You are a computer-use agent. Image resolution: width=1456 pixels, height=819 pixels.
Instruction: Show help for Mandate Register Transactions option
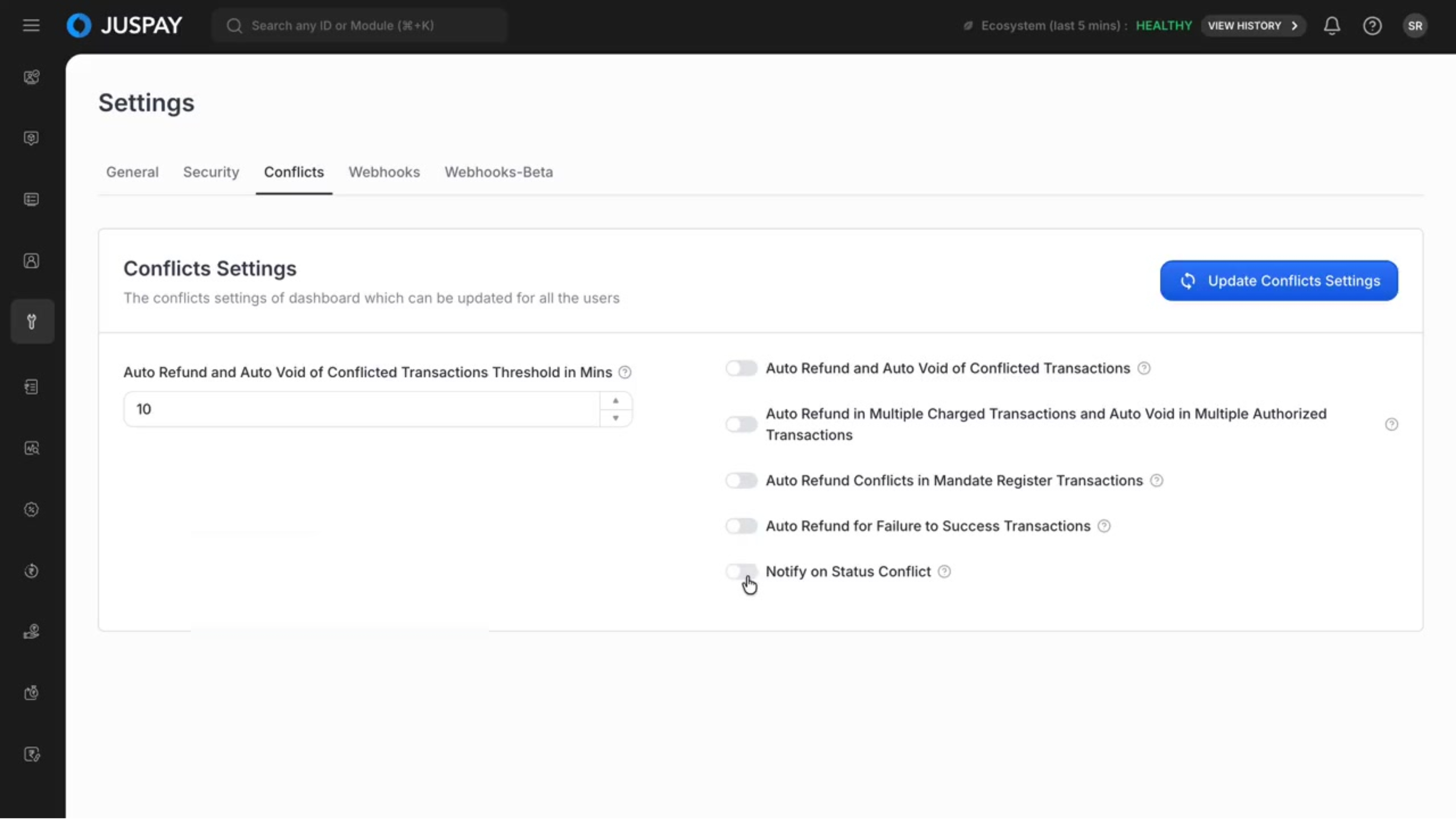(1157, 480)
